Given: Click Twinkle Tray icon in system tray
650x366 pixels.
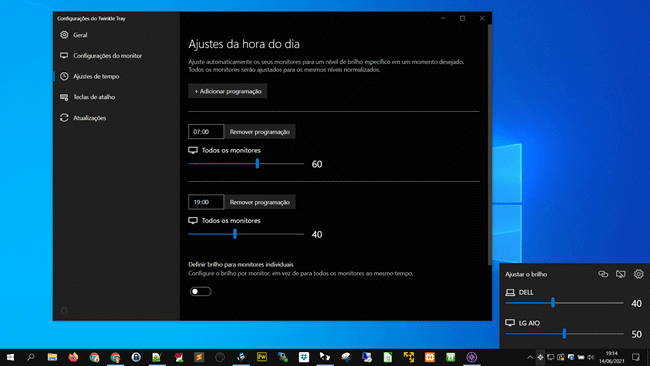Looking at the screenshot, I should (541, 357).
